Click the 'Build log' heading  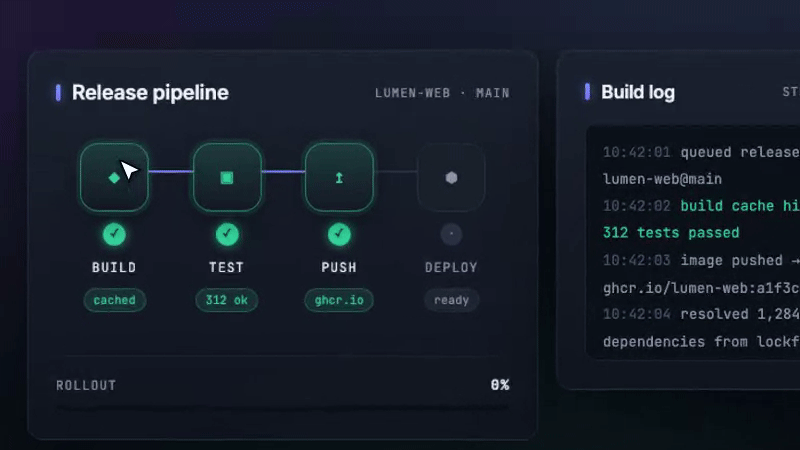click(638, 92)
